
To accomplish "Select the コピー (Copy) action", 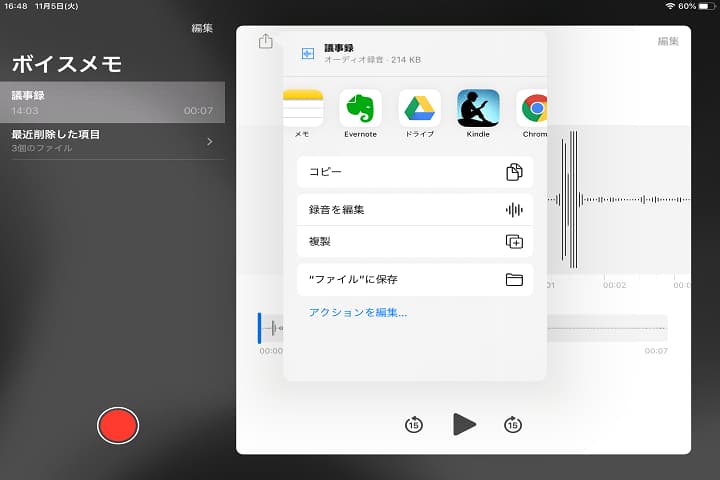I will tap(415, 172).
